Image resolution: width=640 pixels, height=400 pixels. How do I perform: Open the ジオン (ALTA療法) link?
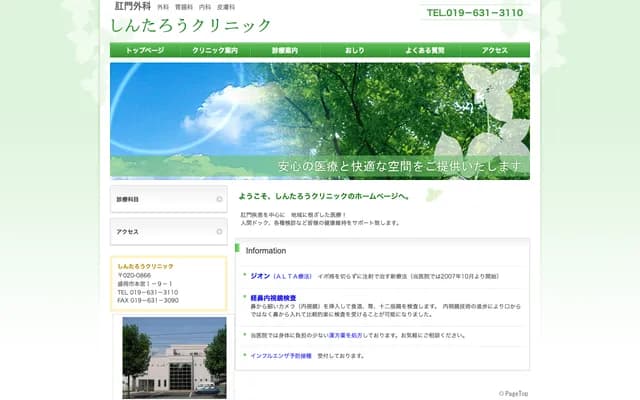280,274
